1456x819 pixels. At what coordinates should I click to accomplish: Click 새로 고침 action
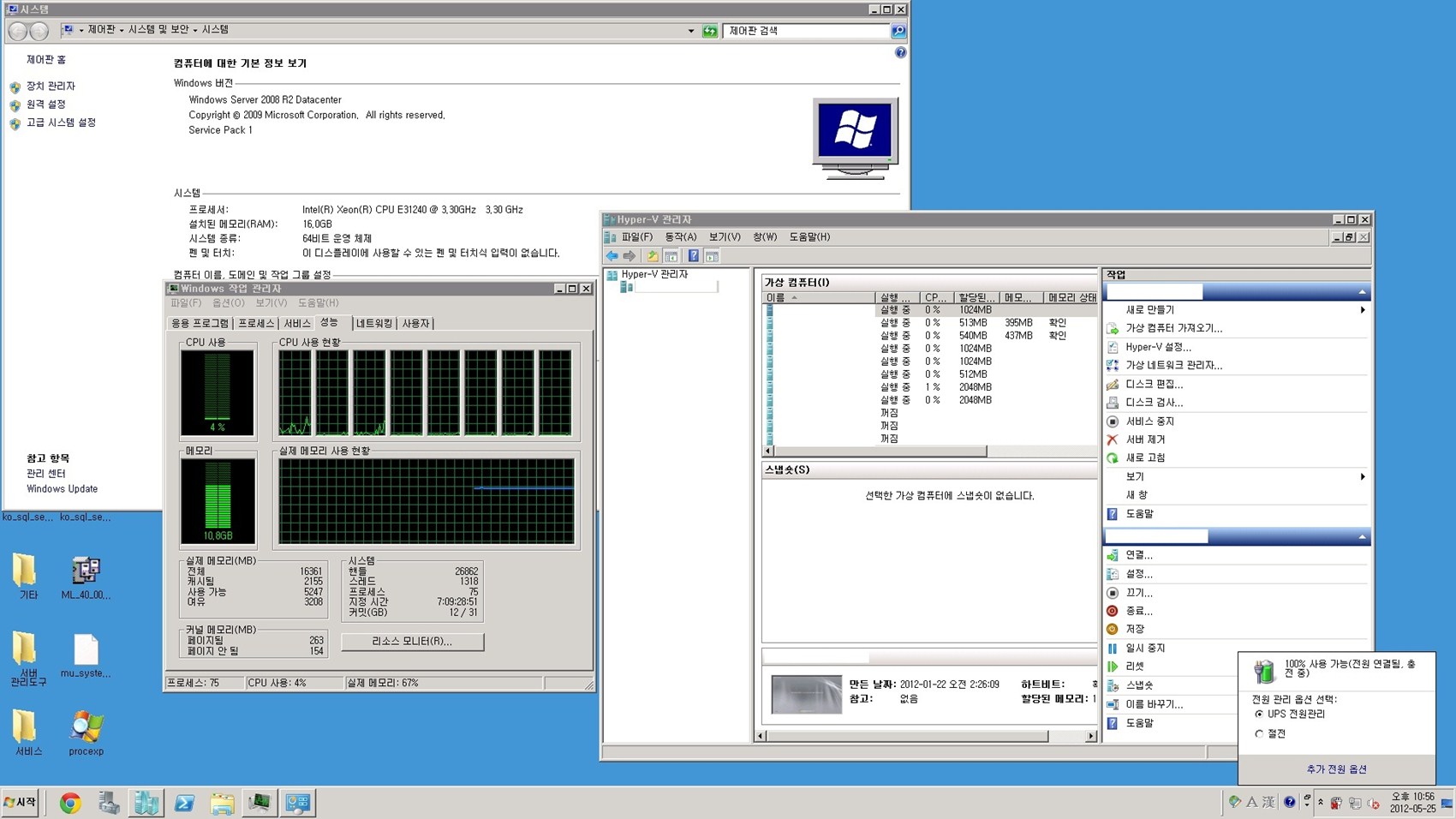tap(1145, 457)
